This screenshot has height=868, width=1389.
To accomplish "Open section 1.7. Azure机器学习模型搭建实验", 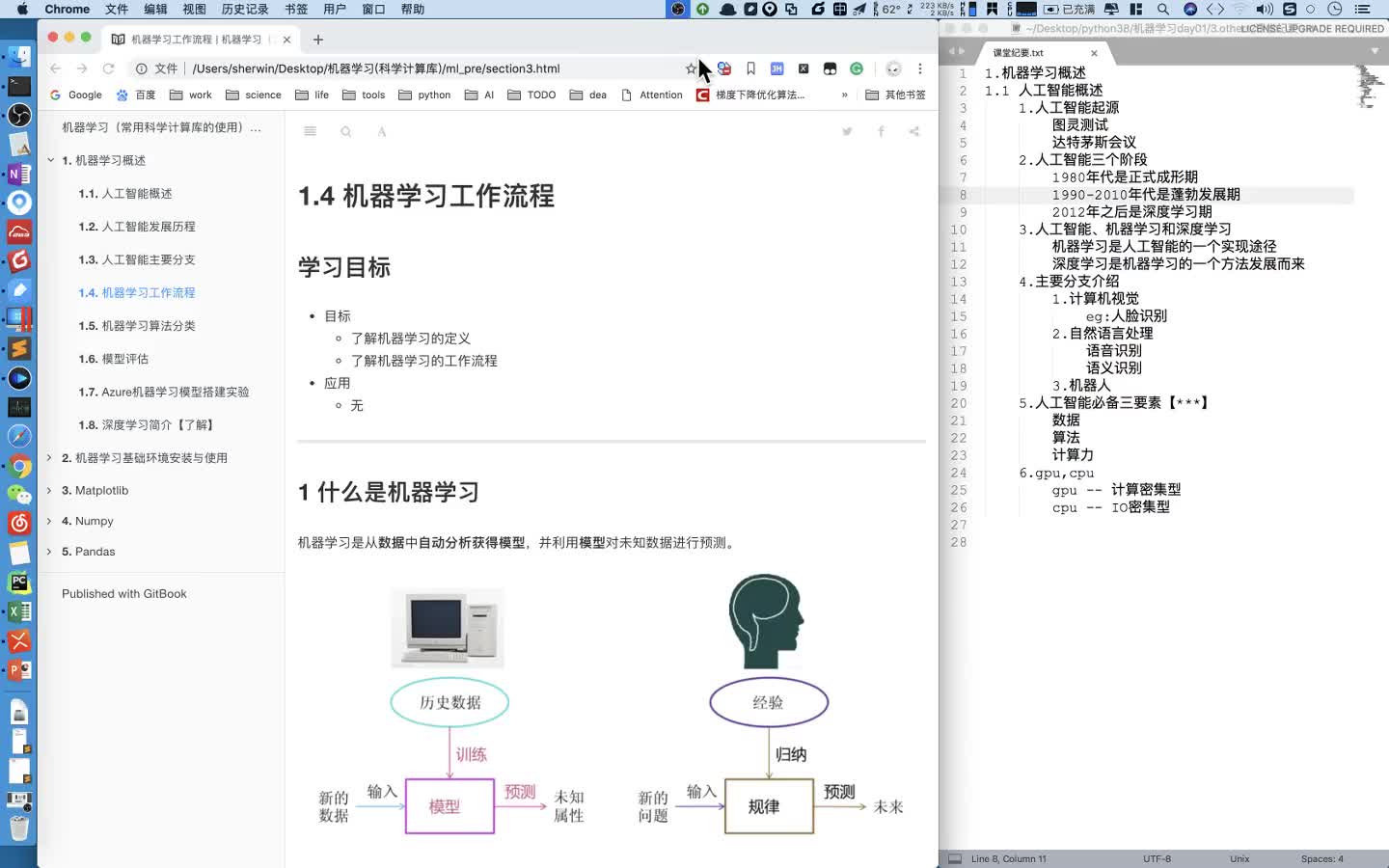I will click(164, 393).
